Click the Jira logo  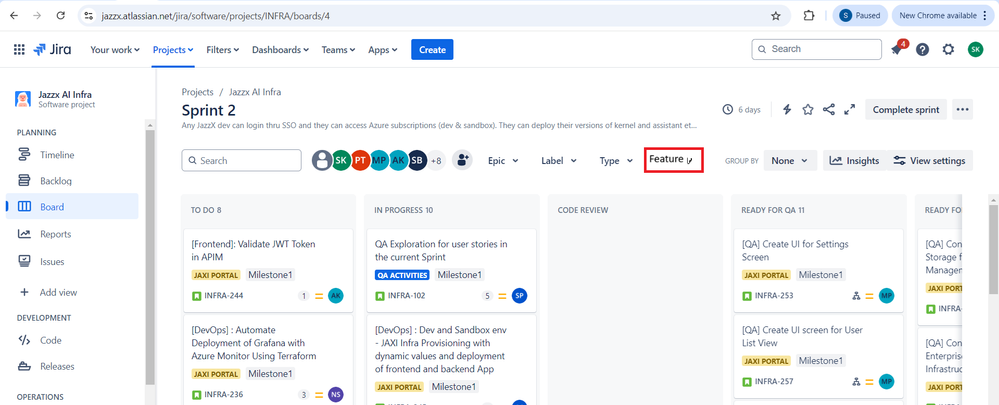click(x=52, y=50)
